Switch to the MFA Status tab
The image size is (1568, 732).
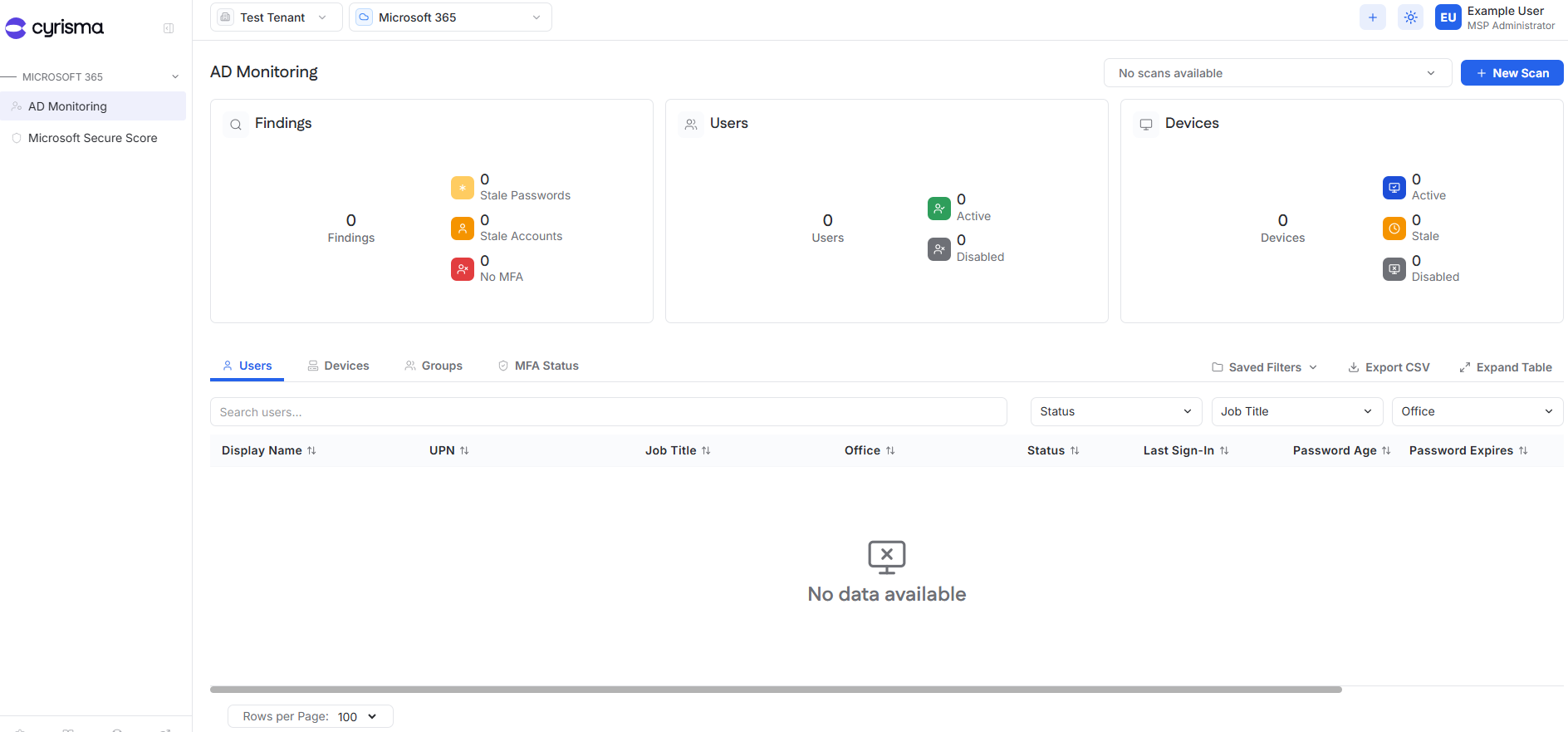click(538, 366)
